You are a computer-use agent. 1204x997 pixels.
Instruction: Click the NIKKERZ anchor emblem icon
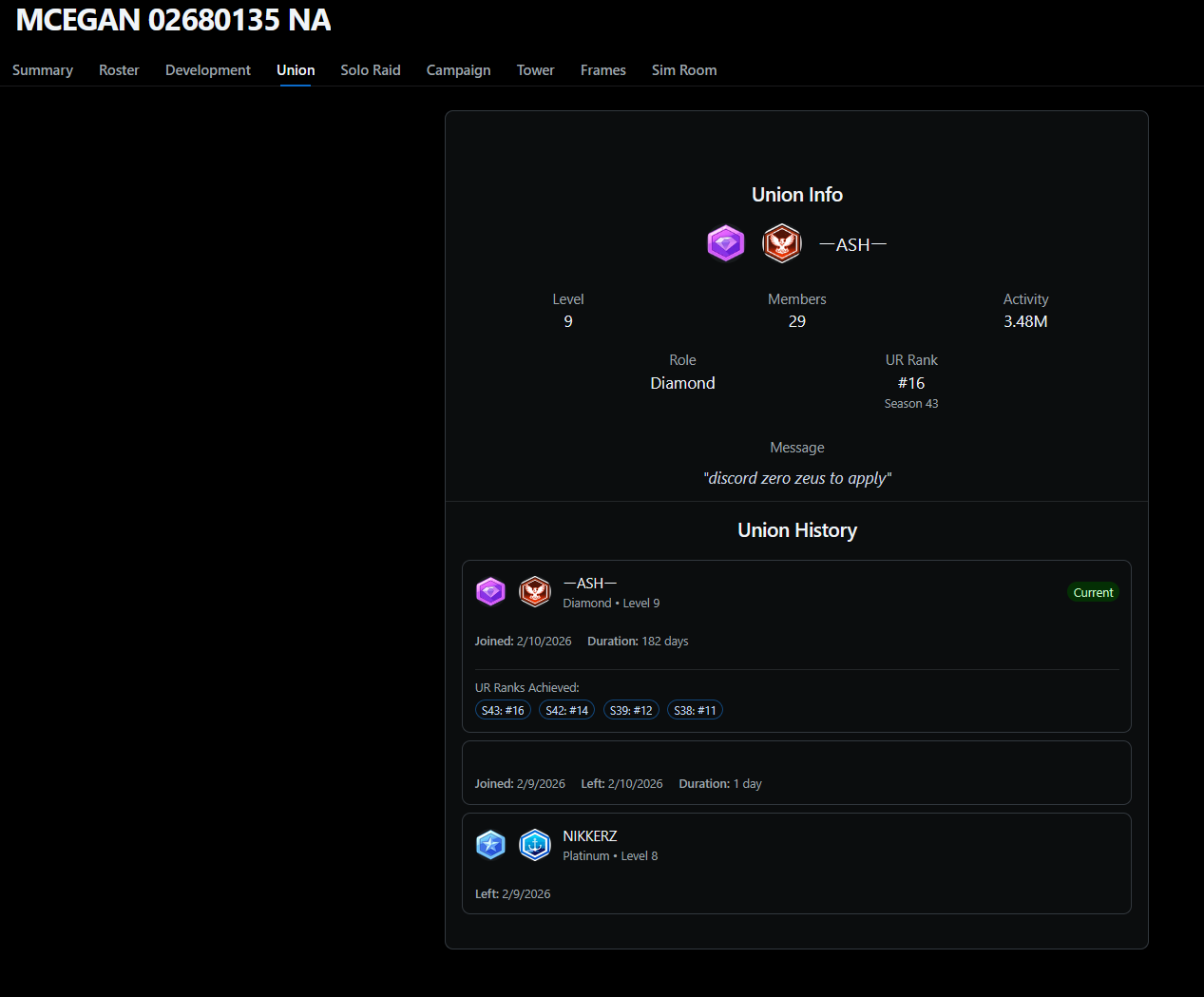(x=535, y=844)
